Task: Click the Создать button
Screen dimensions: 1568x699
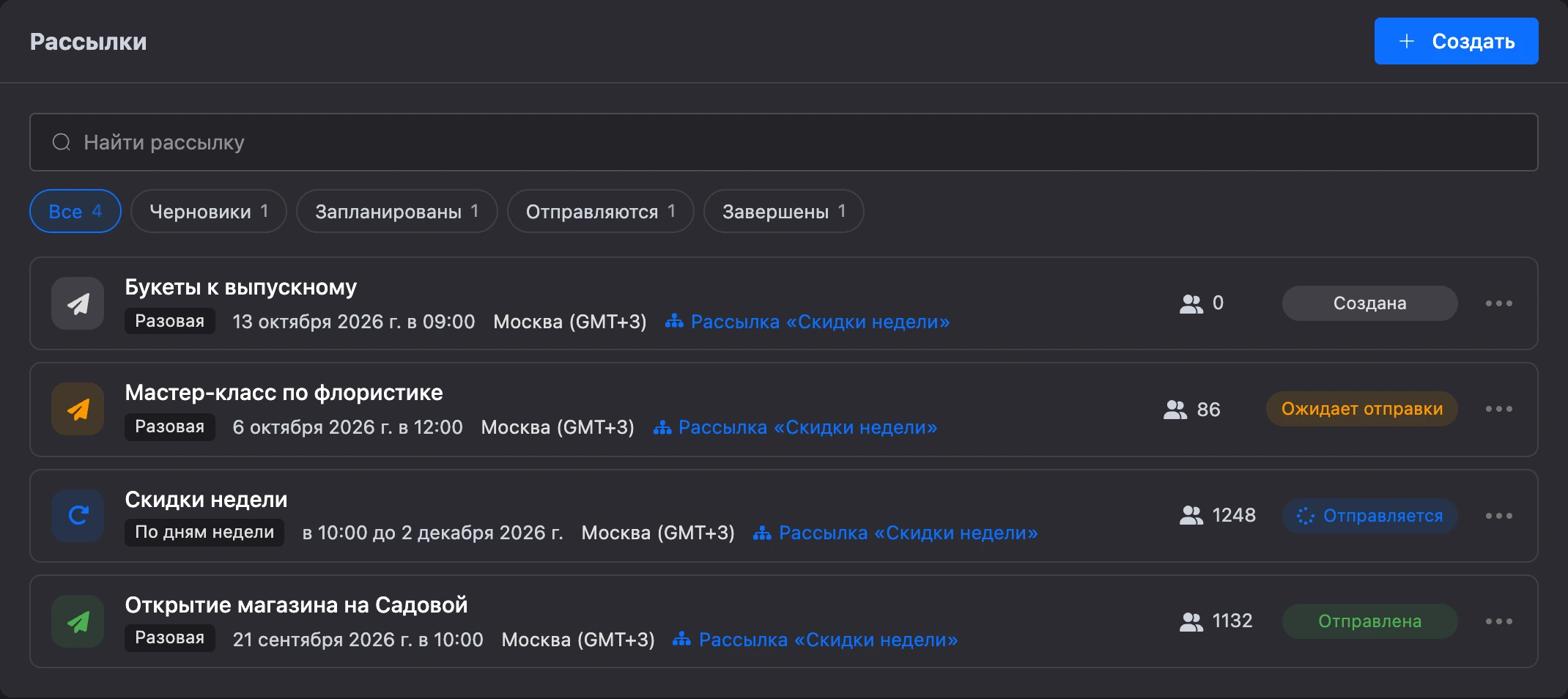Action: (1457, 41)
